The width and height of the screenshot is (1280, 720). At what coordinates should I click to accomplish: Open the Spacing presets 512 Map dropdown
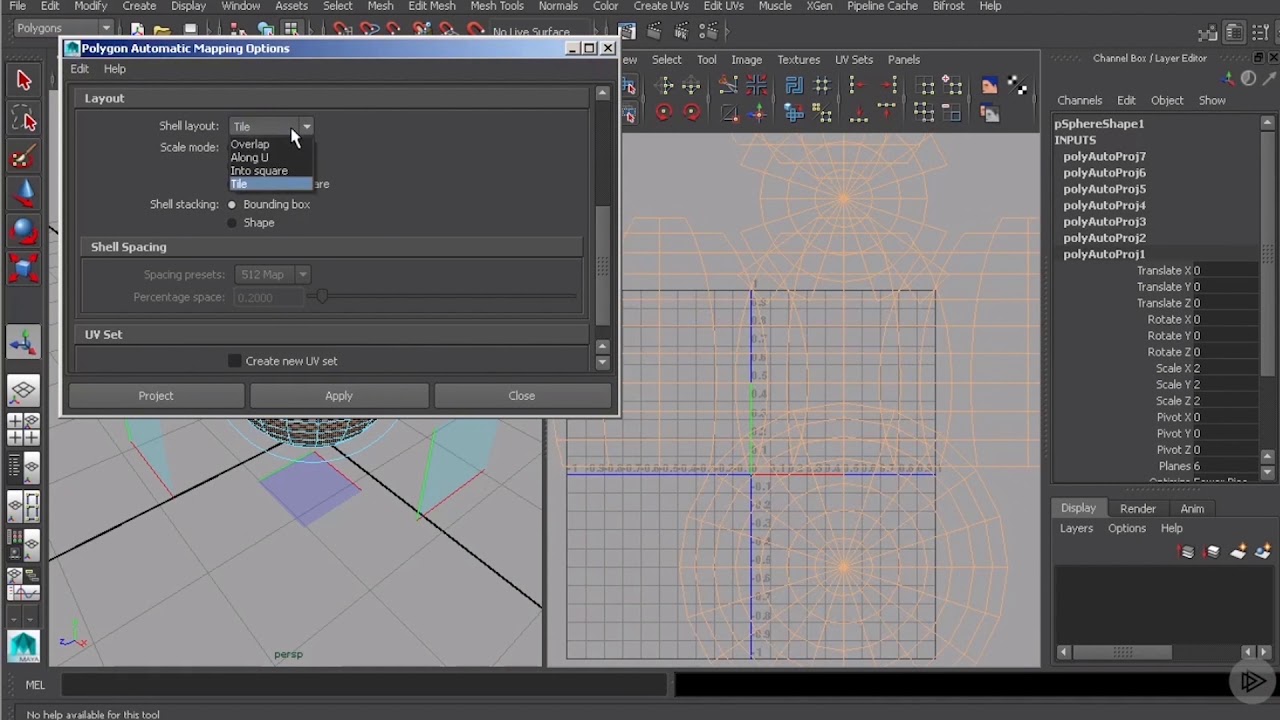[272, 275]
